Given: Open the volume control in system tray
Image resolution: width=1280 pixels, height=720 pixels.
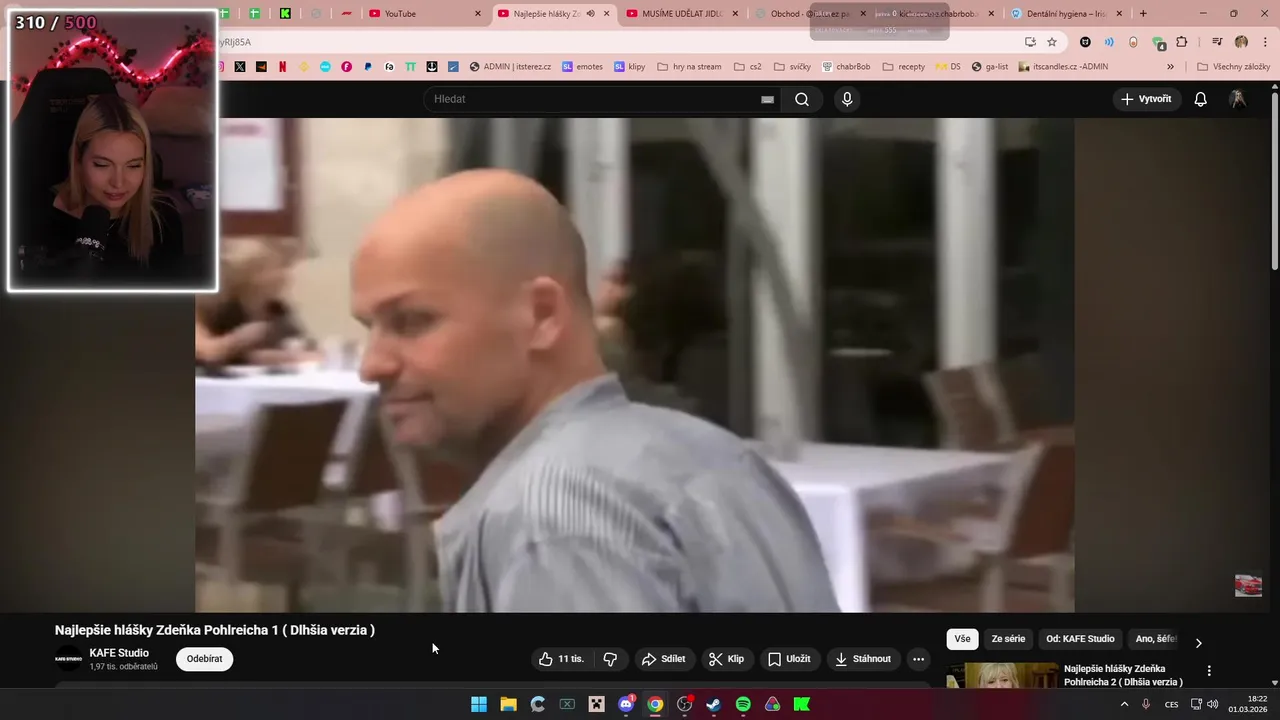Looking at the screenshot, I should click(x=1212, y=704).
